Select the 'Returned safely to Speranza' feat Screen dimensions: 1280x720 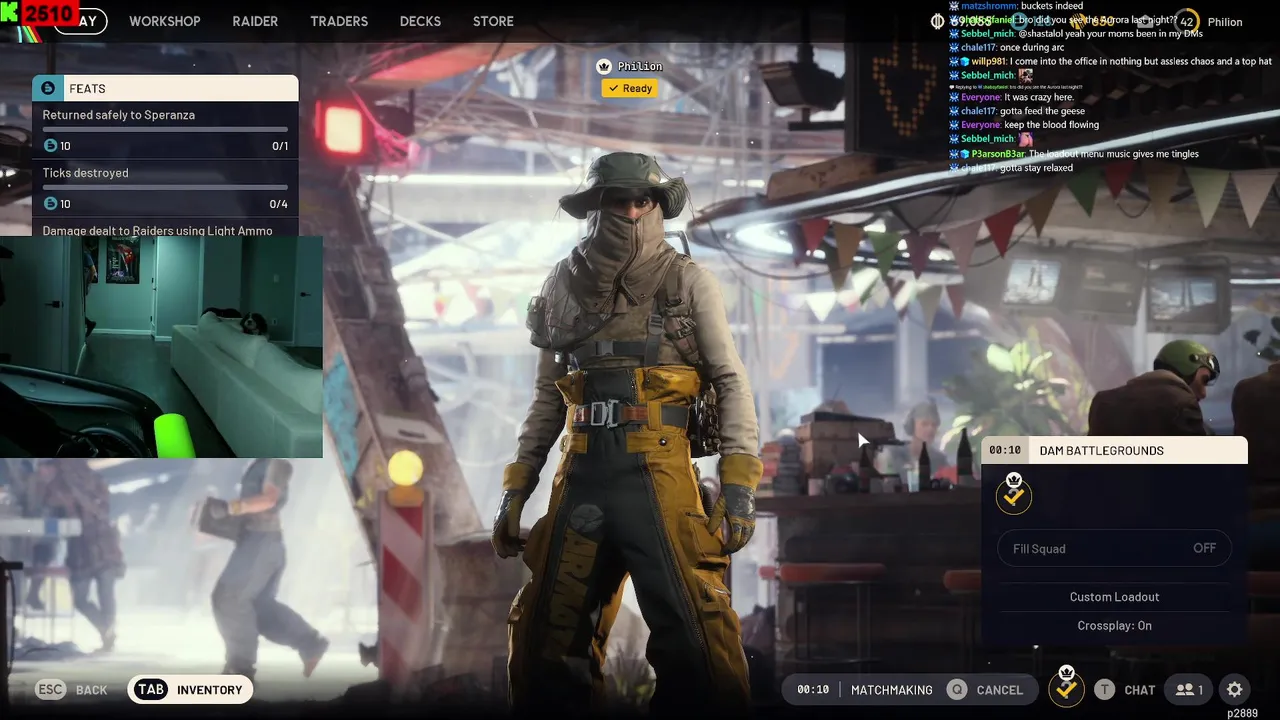pyautogui.click(x=165, y=130)
